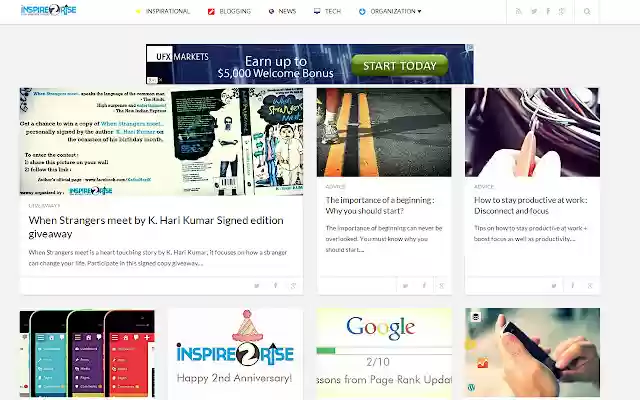Open the Google Plus icon in header
This screenshot has height=400, width=640.
[562, 11]
